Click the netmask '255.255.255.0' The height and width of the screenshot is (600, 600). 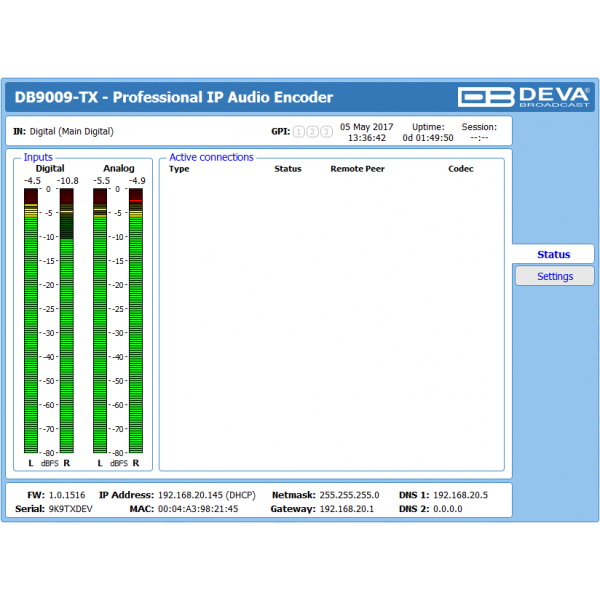[349, 495]
